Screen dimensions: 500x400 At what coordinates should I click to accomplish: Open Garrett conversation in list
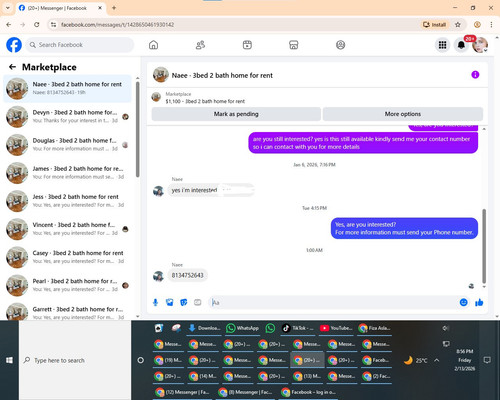(67, 311)
